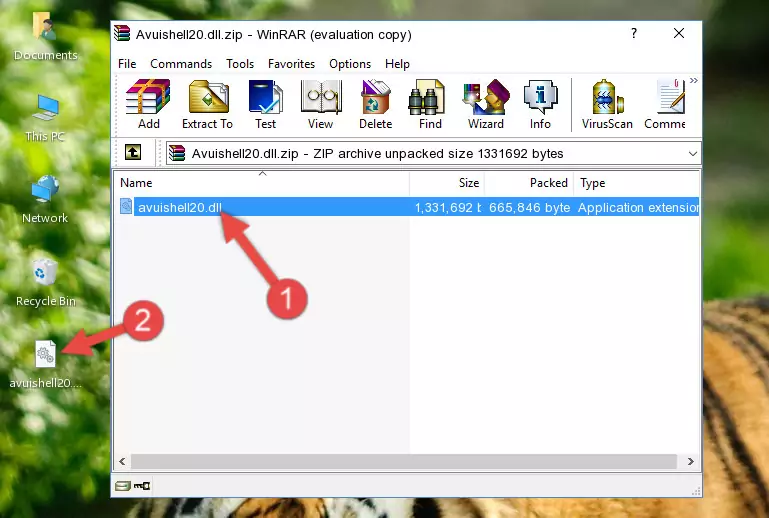
Task: Sort files by the Packed column
Action: (529, 183)
